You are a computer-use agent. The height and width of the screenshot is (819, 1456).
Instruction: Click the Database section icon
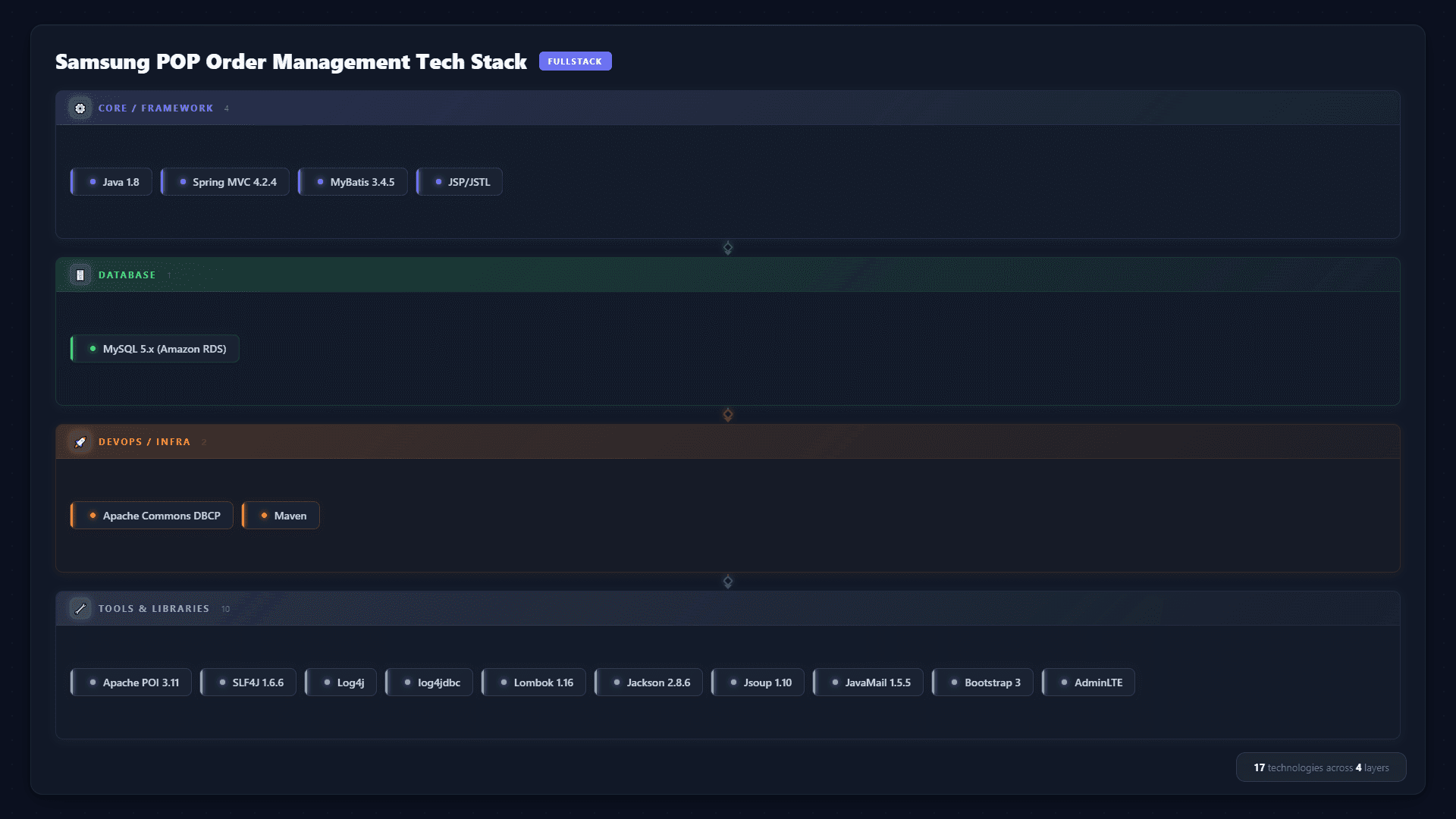click(80, 275)
